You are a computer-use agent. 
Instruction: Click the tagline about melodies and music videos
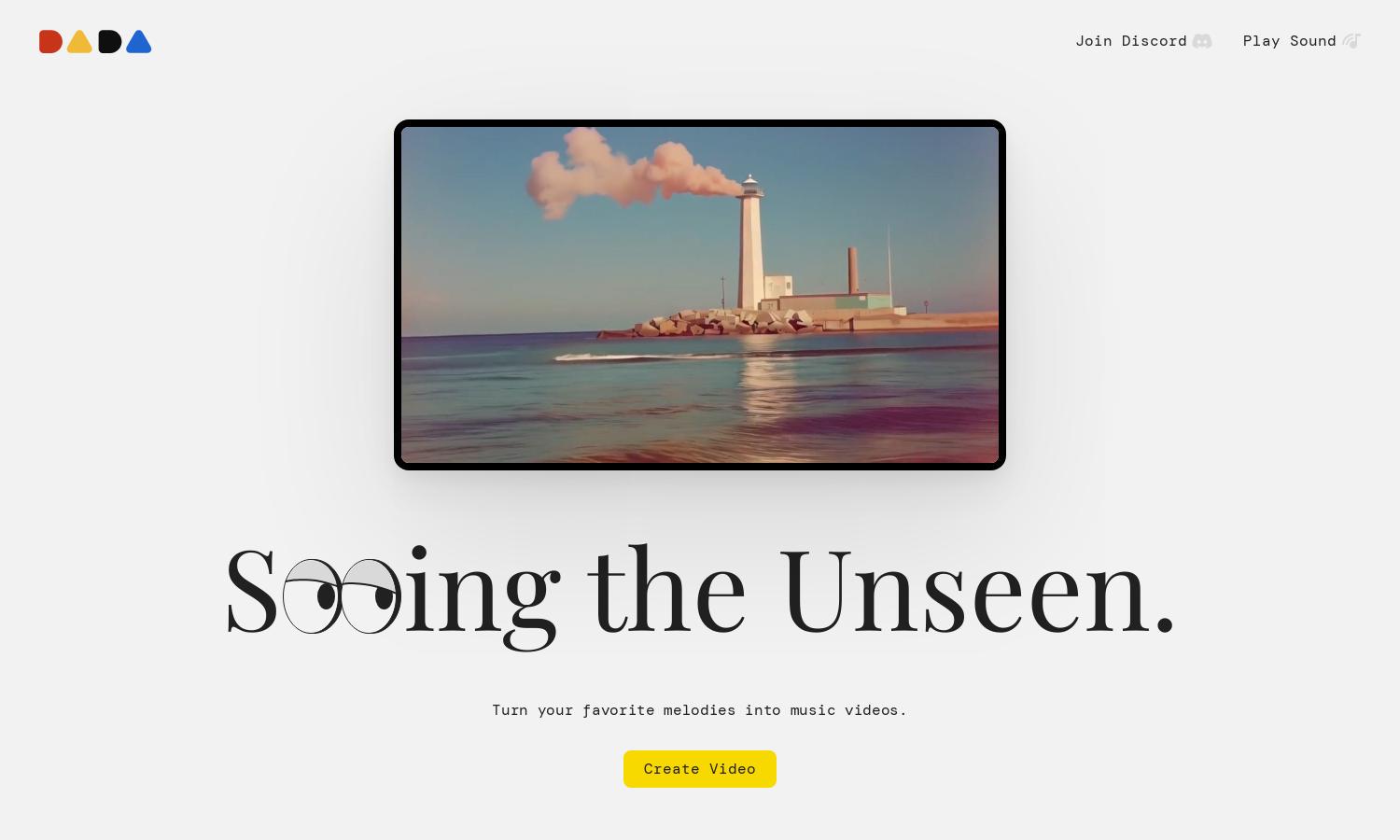[700, 710]
